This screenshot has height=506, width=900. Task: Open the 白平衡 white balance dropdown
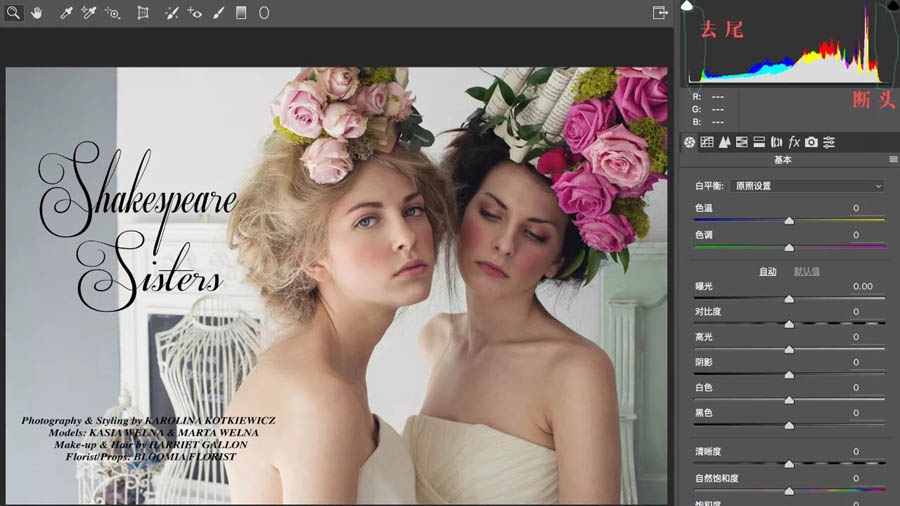[x=808, y=186]
